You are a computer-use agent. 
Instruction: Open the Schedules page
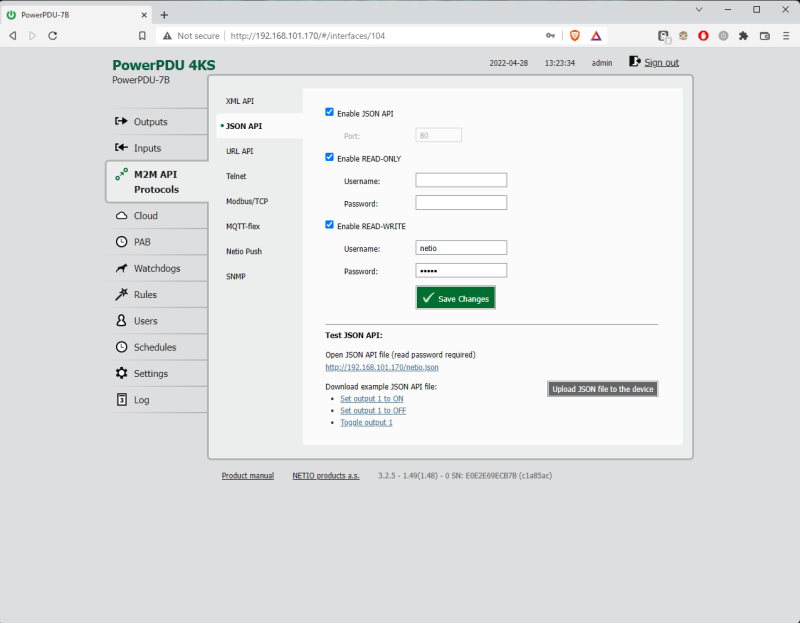(x=153, y=346)
